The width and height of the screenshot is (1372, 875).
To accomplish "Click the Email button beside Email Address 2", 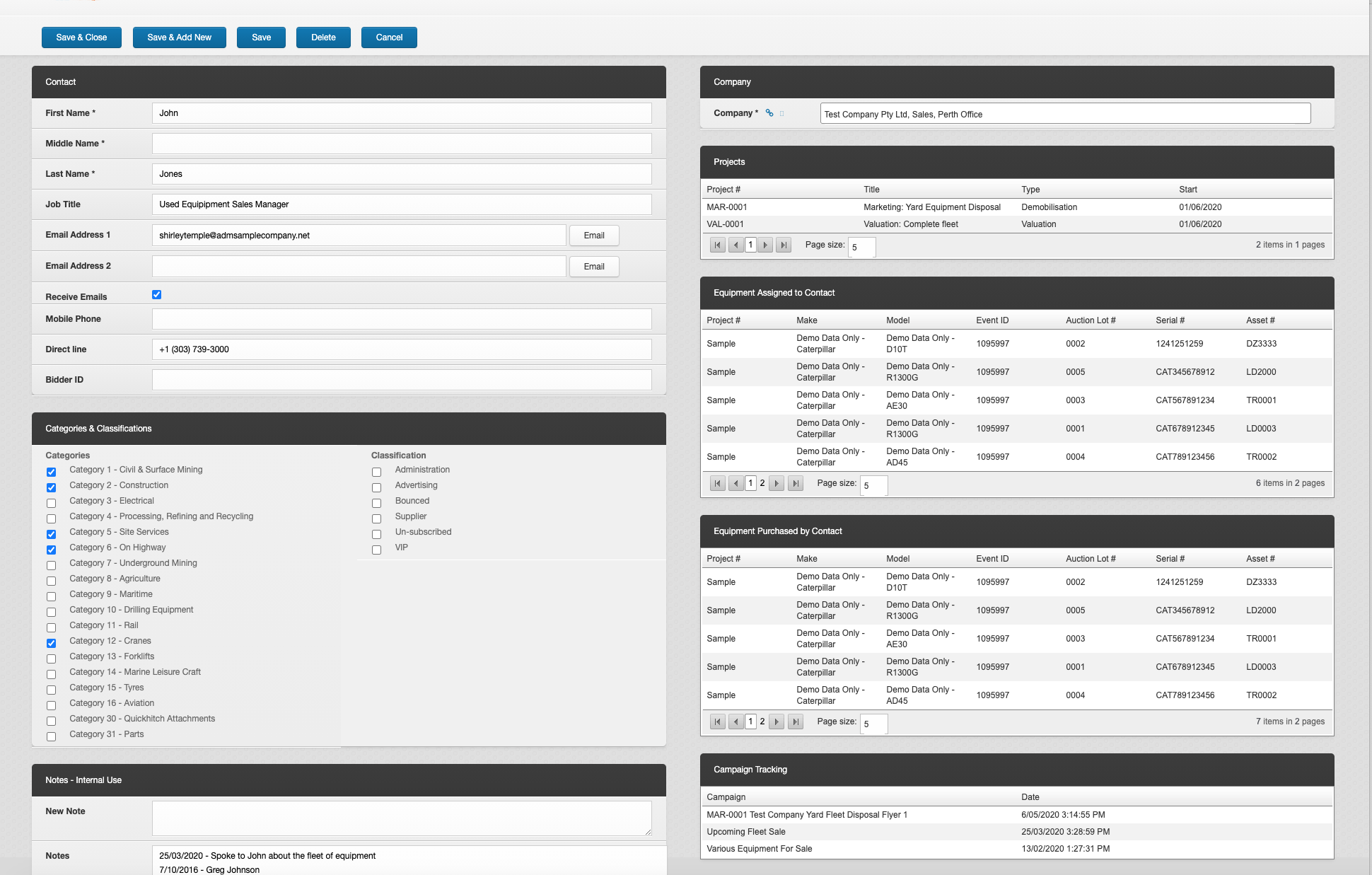I will [594, 266].
